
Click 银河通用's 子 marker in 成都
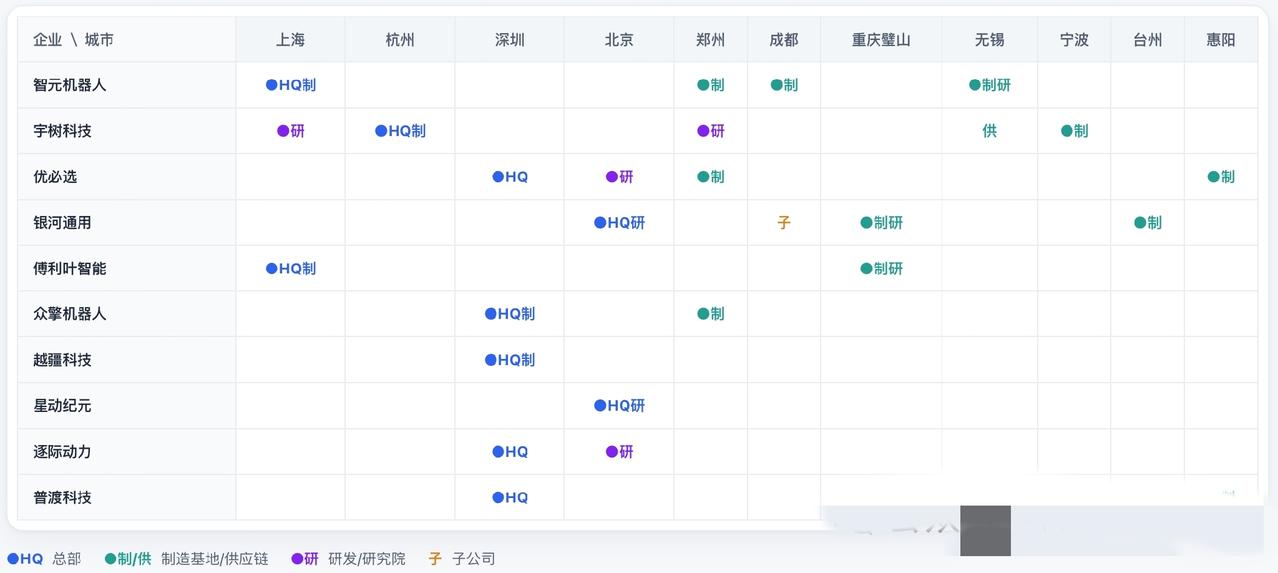pyautogui.click(x=784, y=223)
